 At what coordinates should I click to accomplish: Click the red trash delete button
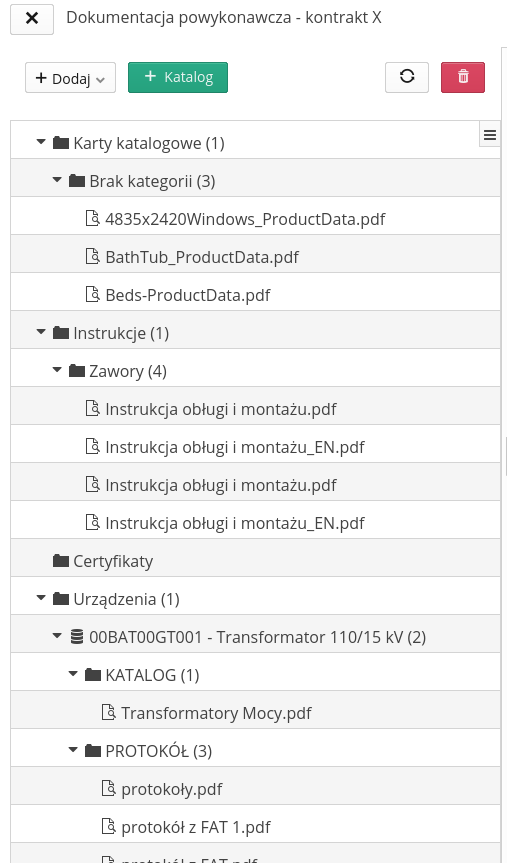point(463,77)
